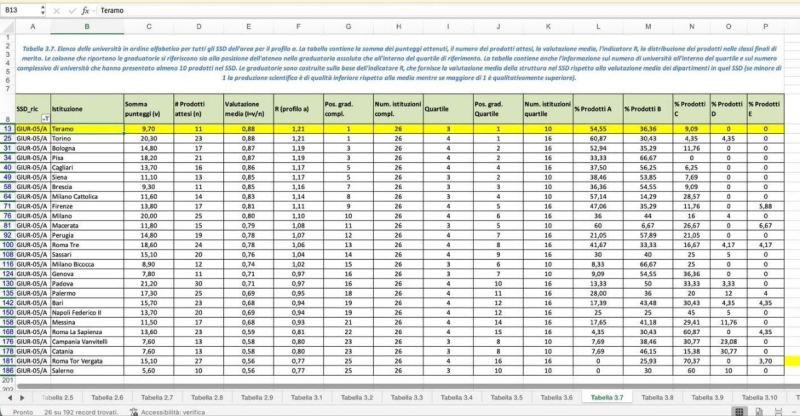Select the cell containing Bologna
The height and width of the screenshot is (416, 800).
87,148
